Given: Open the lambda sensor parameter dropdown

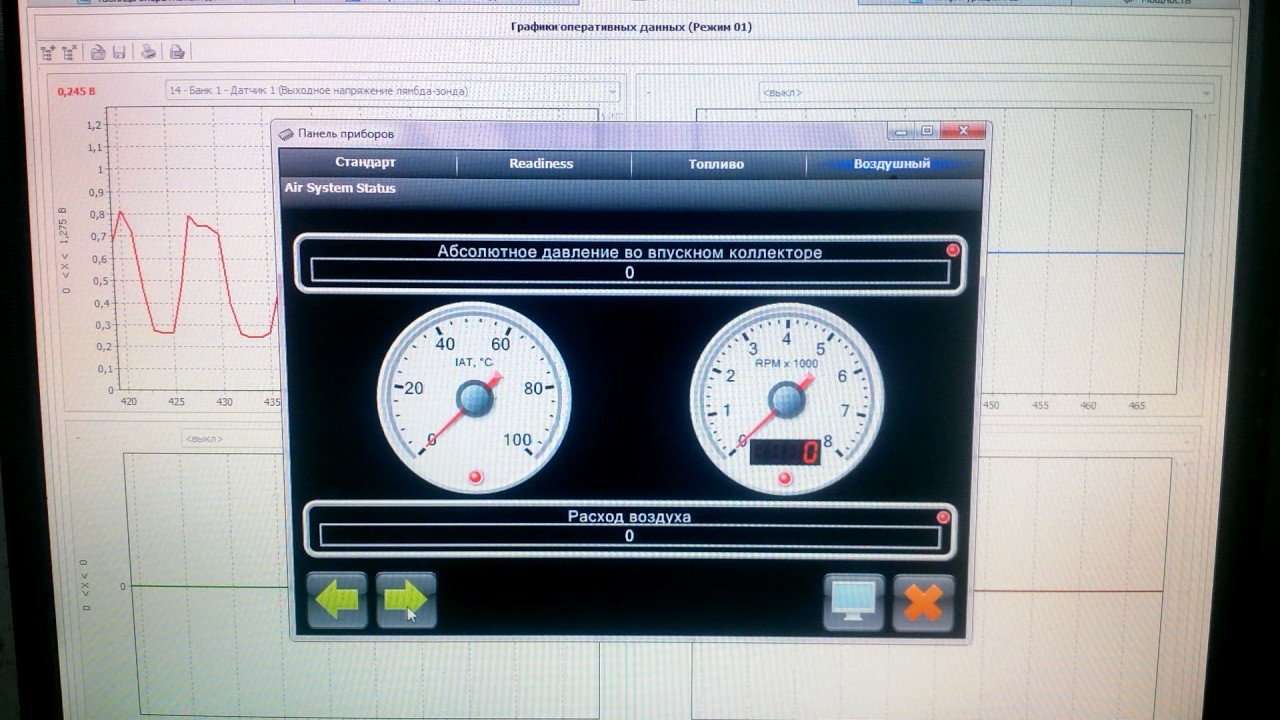Looking at the screenshot, I should (392, 91).
